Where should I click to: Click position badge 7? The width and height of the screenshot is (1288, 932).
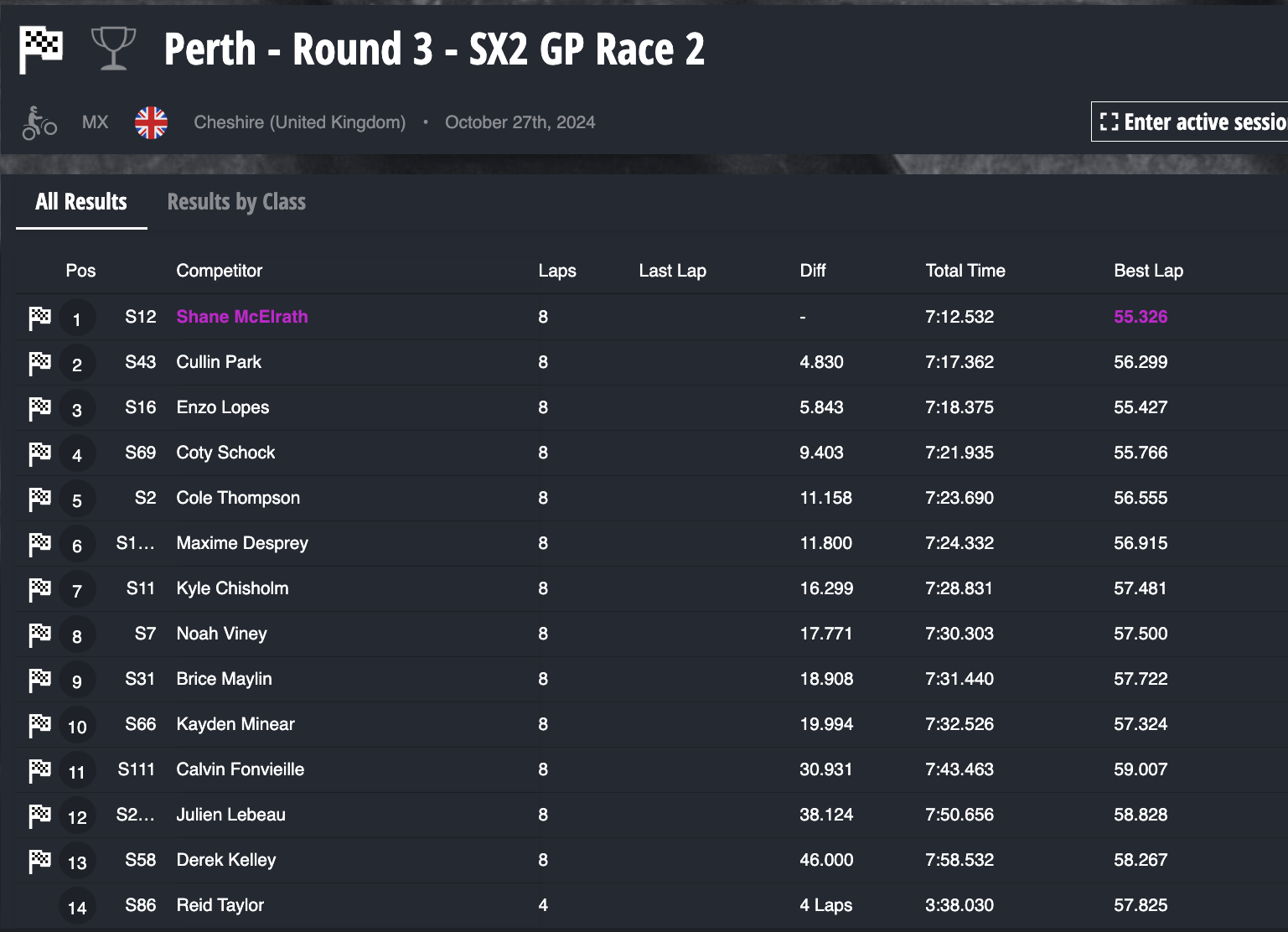pyautogui.click(x=77, y=590)
